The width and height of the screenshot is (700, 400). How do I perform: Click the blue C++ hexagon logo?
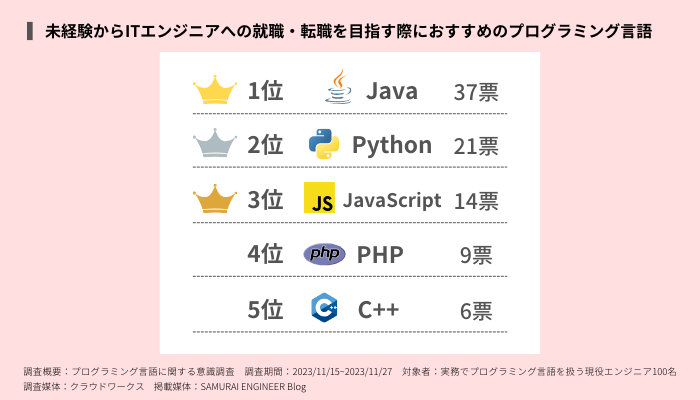click(x=325, y=308)
